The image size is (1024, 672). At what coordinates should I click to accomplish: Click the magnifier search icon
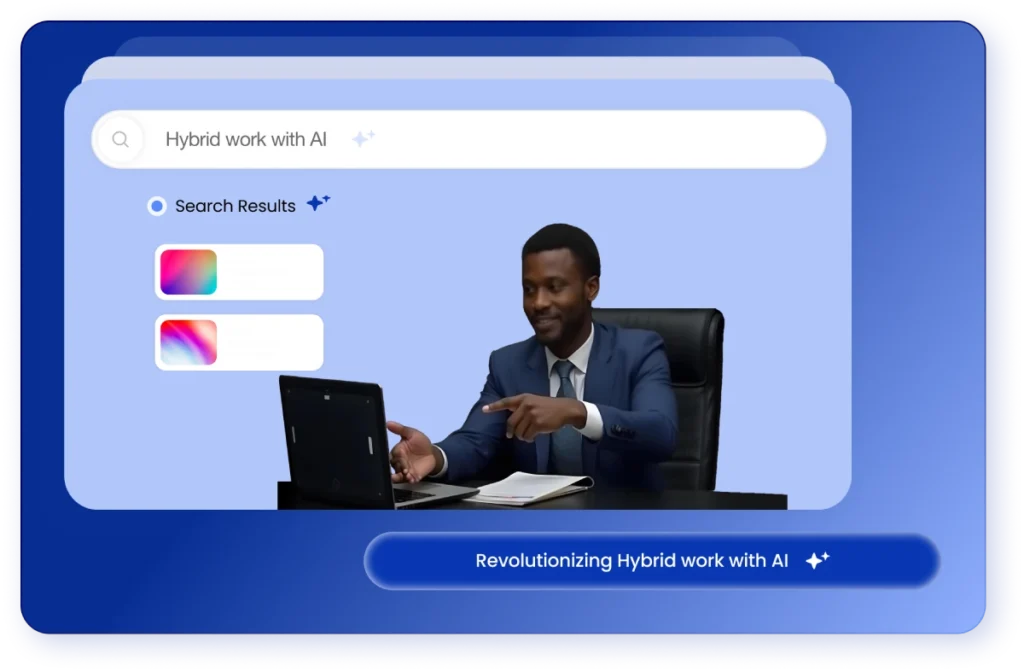[120, 139]
